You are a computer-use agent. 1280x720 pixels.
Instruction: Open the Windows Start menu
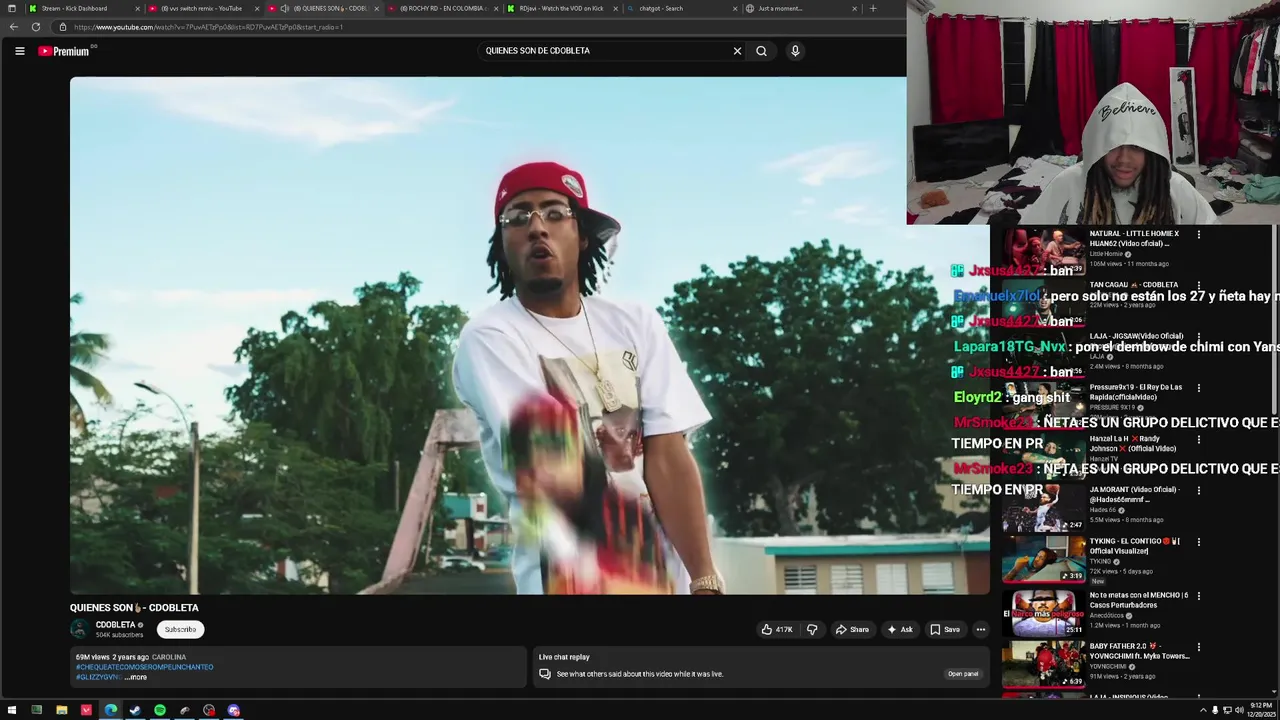12,711
